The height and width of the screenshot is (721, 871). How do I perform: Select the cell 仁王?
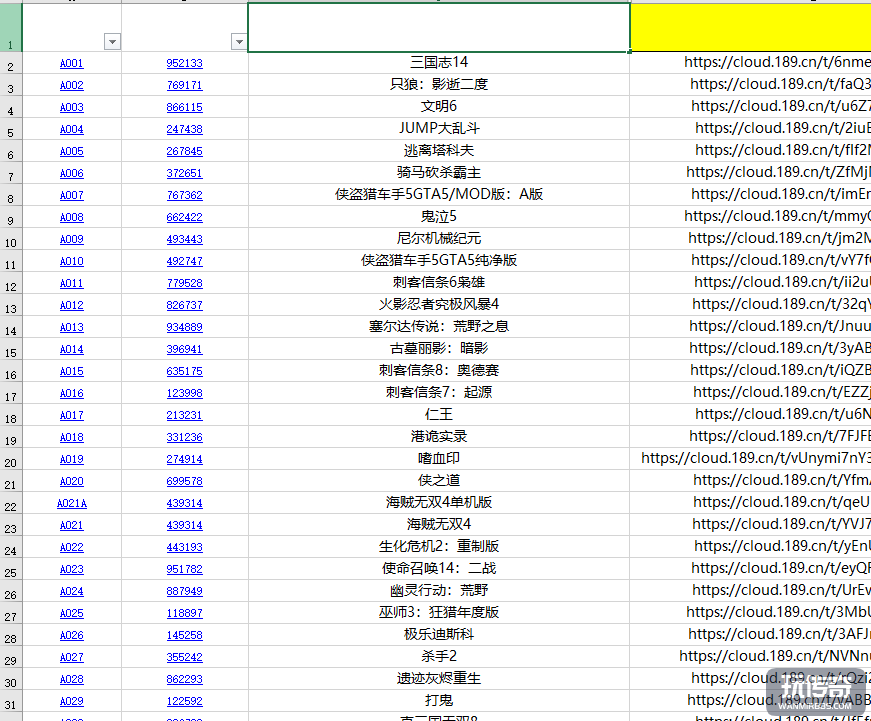(x=439, y=414)
